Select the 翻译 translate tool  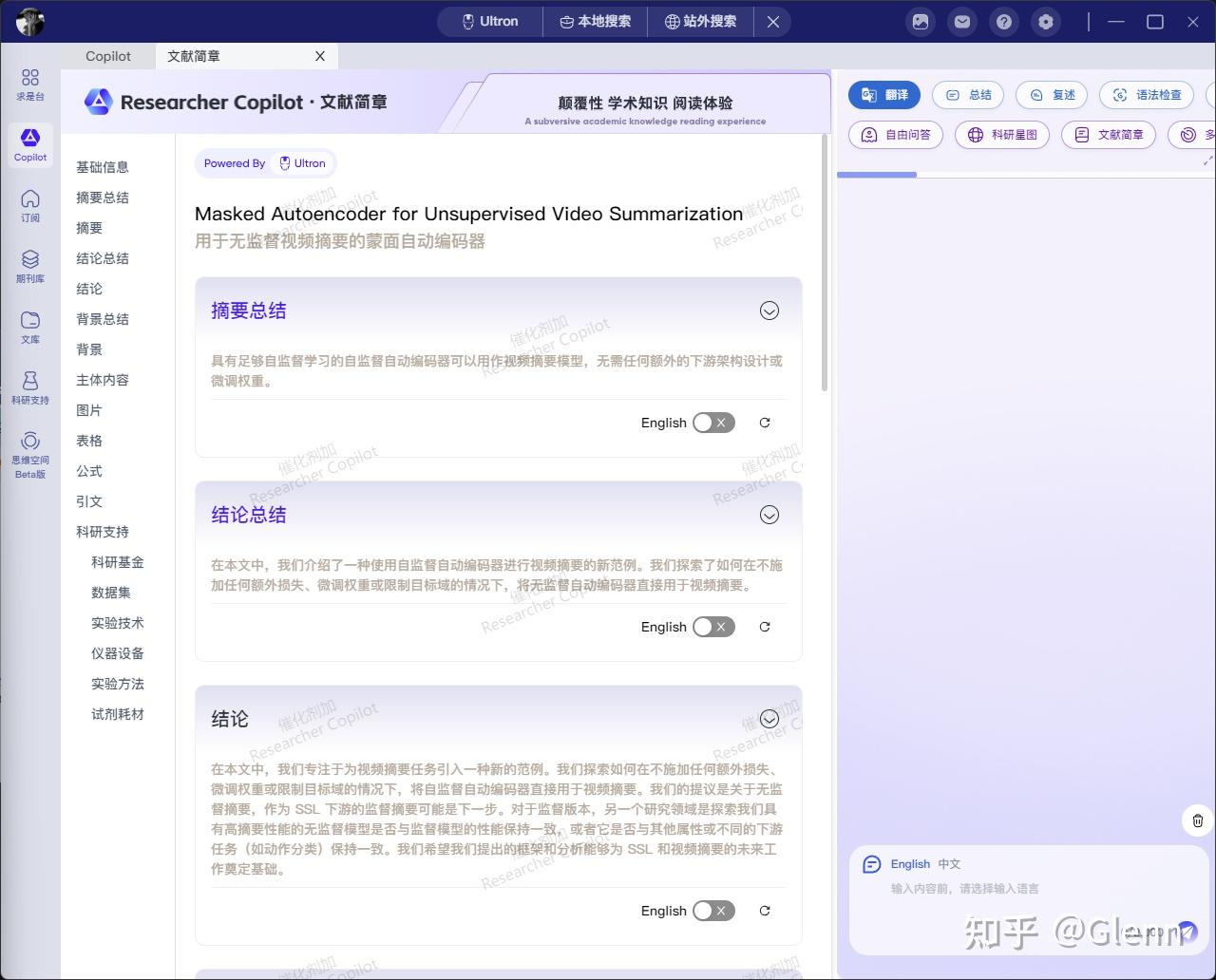[x=883, y=95]
